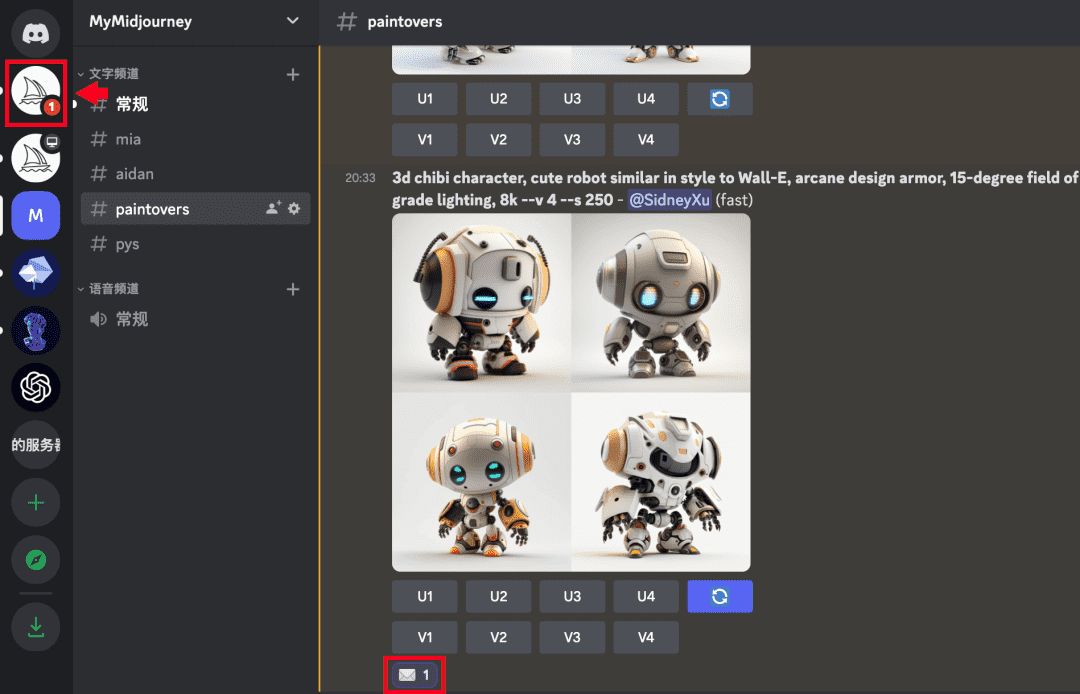Open the sailboat server with monitor badge
The height and width of the screenshot is (694, 1080).
(36, 158)
